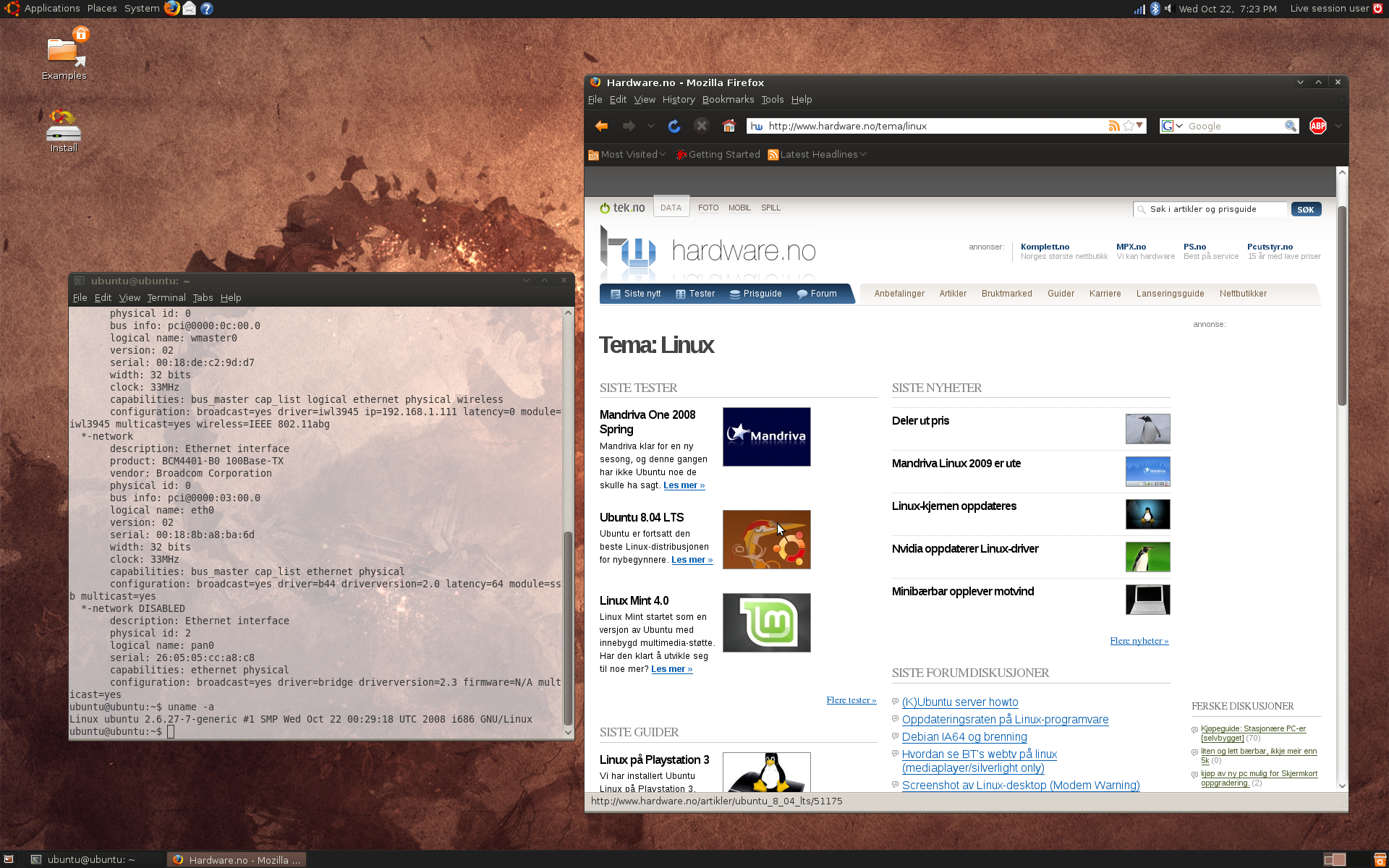Click the Stop loading icon in Firefox
Image resolution: width=1389 pixels, height=868 pixels.
(701, 126)
